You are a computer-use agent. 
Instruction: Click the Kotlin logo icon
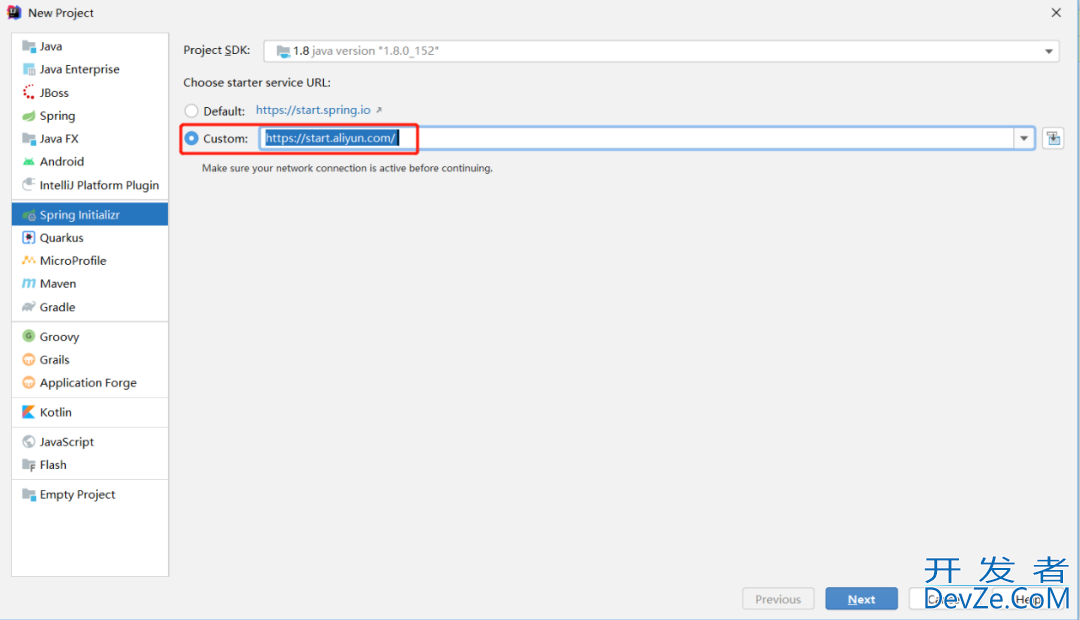29,412
